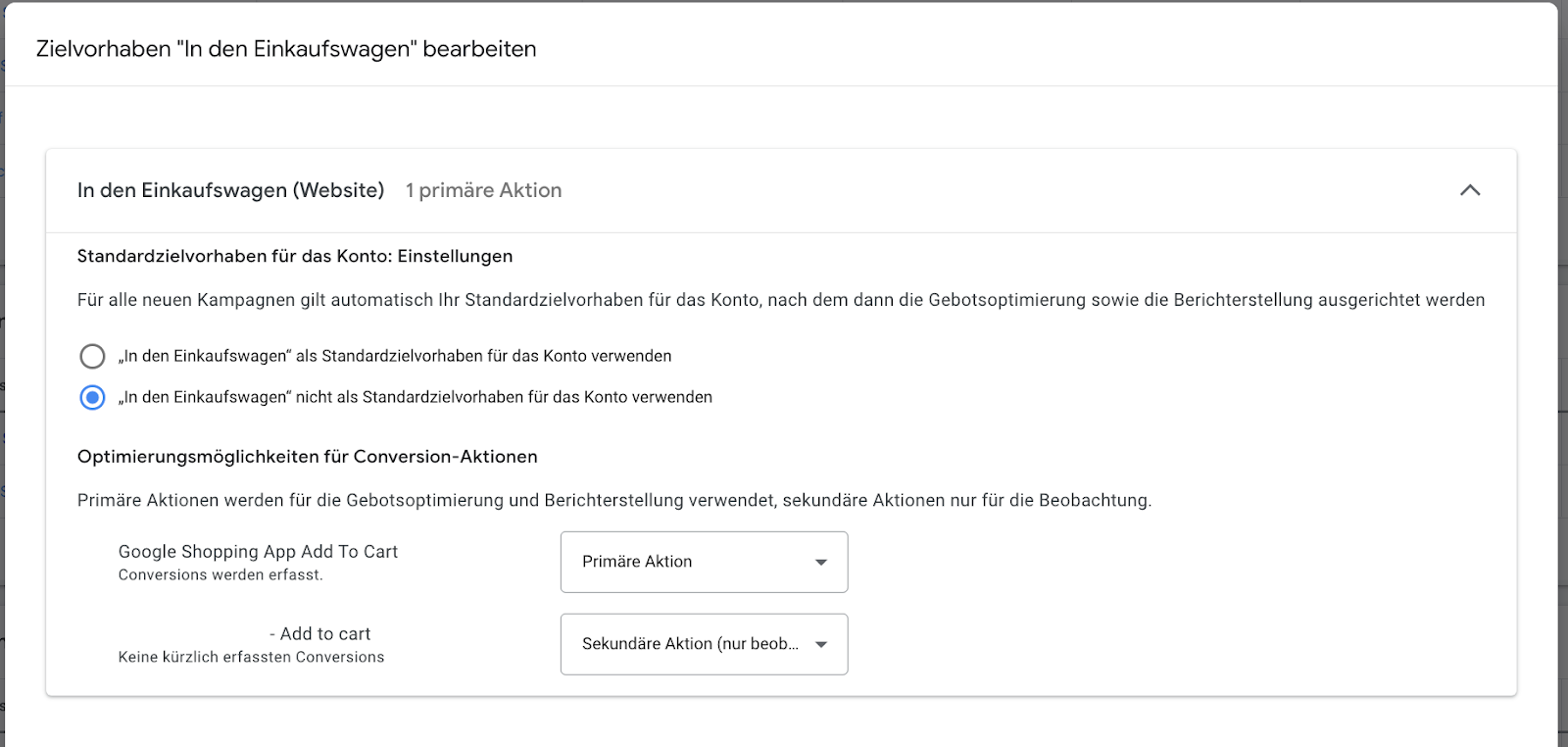1568x747 pixels.
Task: Click the Primäre Aktion dropdown arrow icon
Action: pyautogui.click(x=821, y=562)
